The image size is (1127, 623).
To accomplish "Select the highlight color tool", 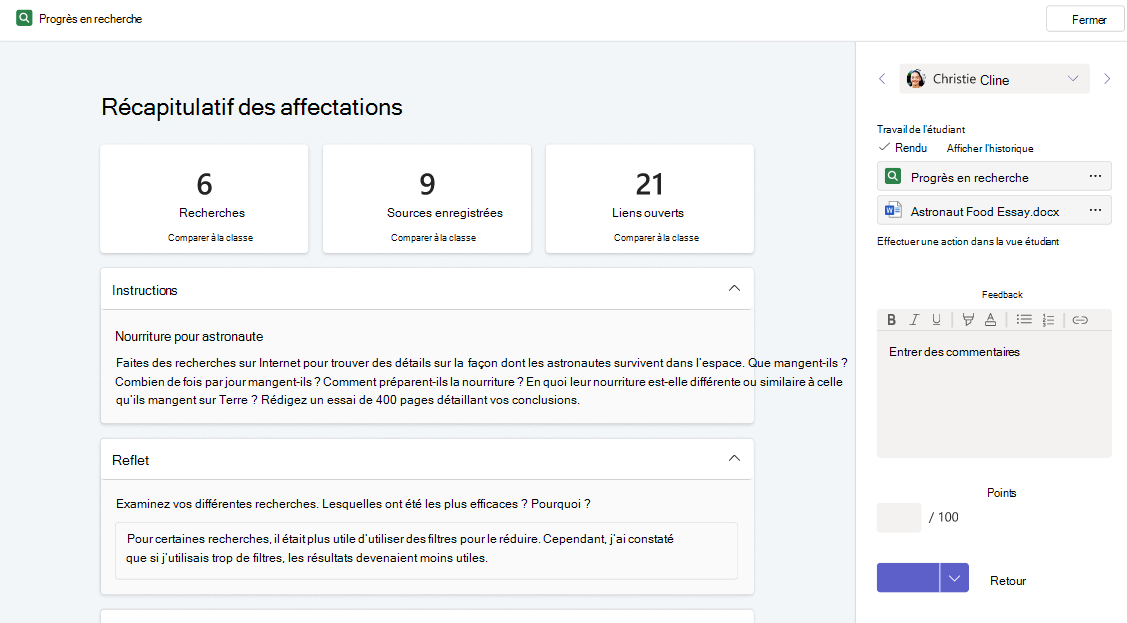I will click(968, 320).
